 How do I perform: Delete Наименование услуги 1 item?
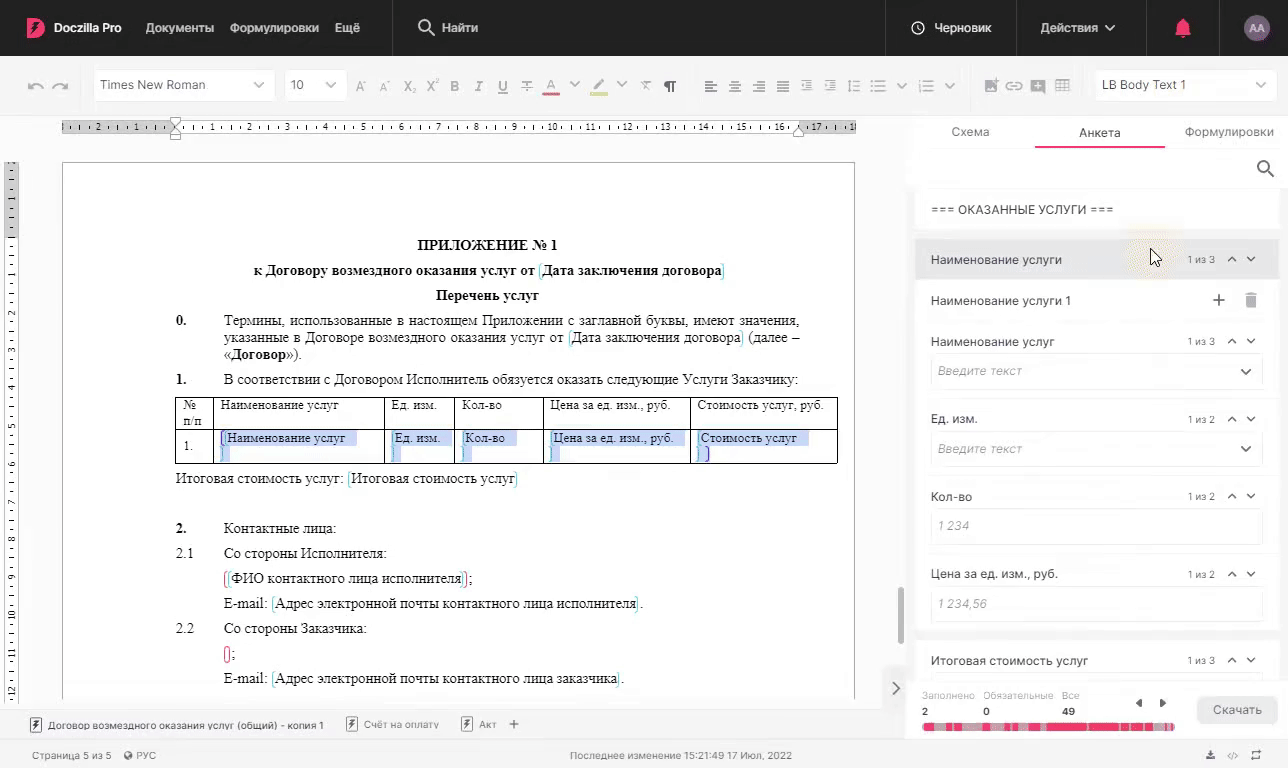tap(1250, 300)
